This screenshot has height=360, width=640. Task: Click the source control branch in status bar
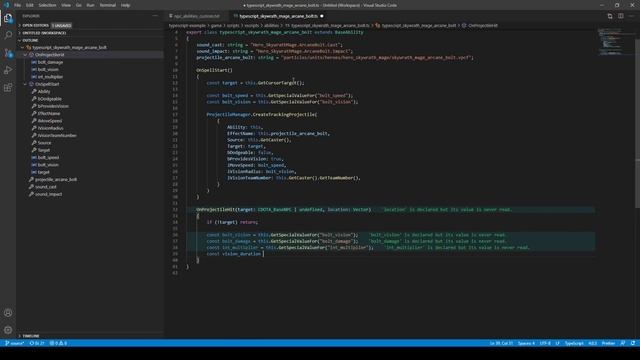click(14, 343)
